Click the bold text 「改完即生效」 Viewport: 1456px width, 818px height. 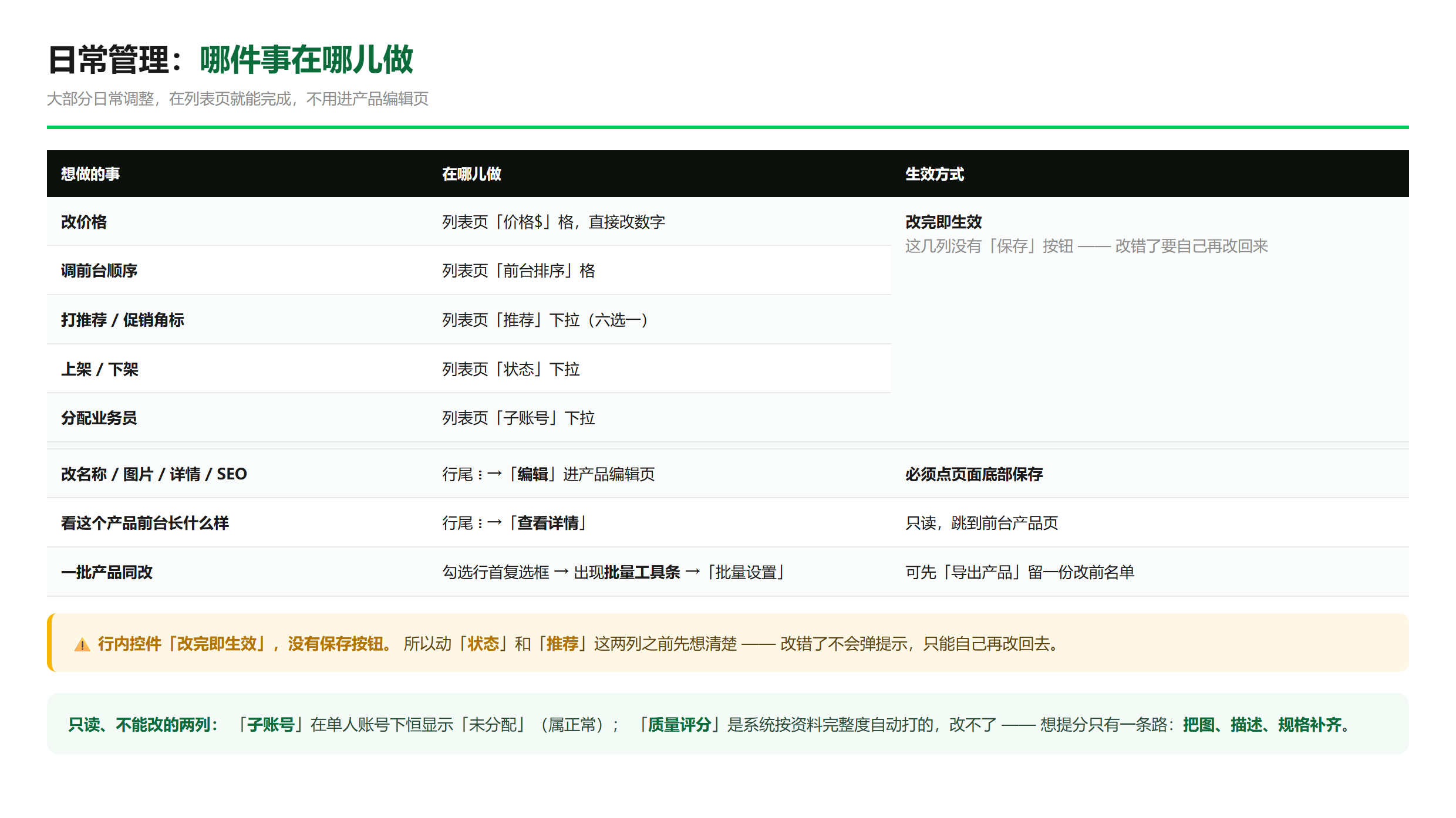943,222
